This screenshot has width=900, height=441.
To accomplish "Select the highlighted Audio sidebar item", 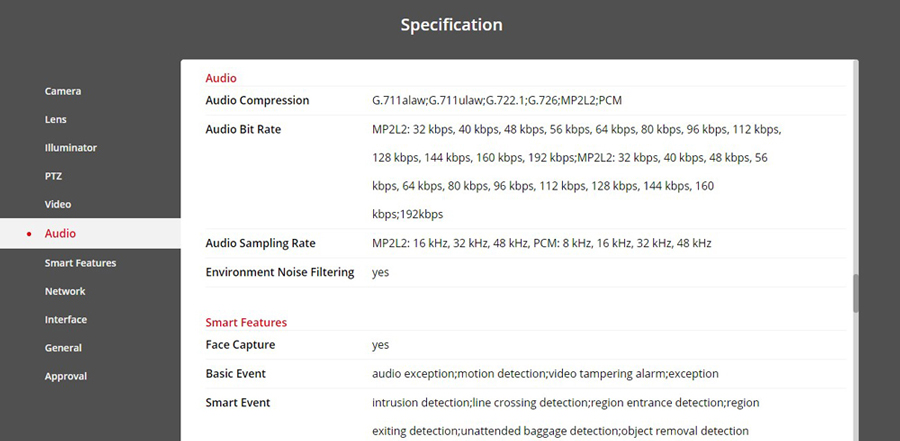I will click(x=60, y=233).
